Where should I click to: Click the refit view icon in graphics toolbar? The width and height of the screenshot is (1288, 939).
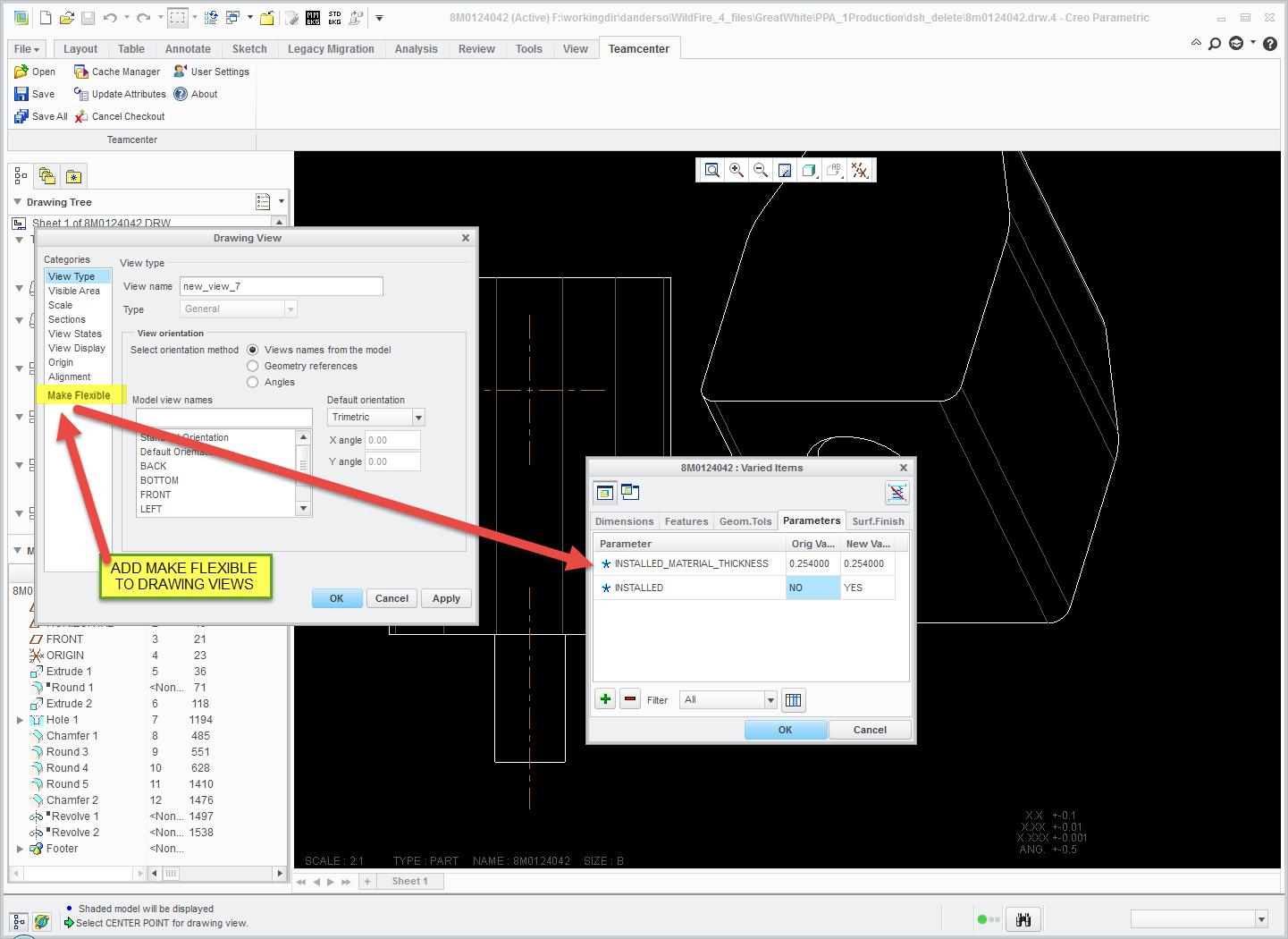[712, 170]
